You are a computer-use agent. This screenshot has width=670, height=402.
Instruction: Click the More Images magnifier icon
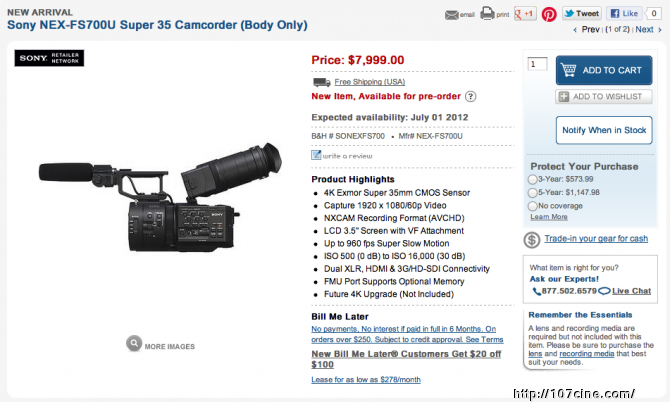(134, 343)
